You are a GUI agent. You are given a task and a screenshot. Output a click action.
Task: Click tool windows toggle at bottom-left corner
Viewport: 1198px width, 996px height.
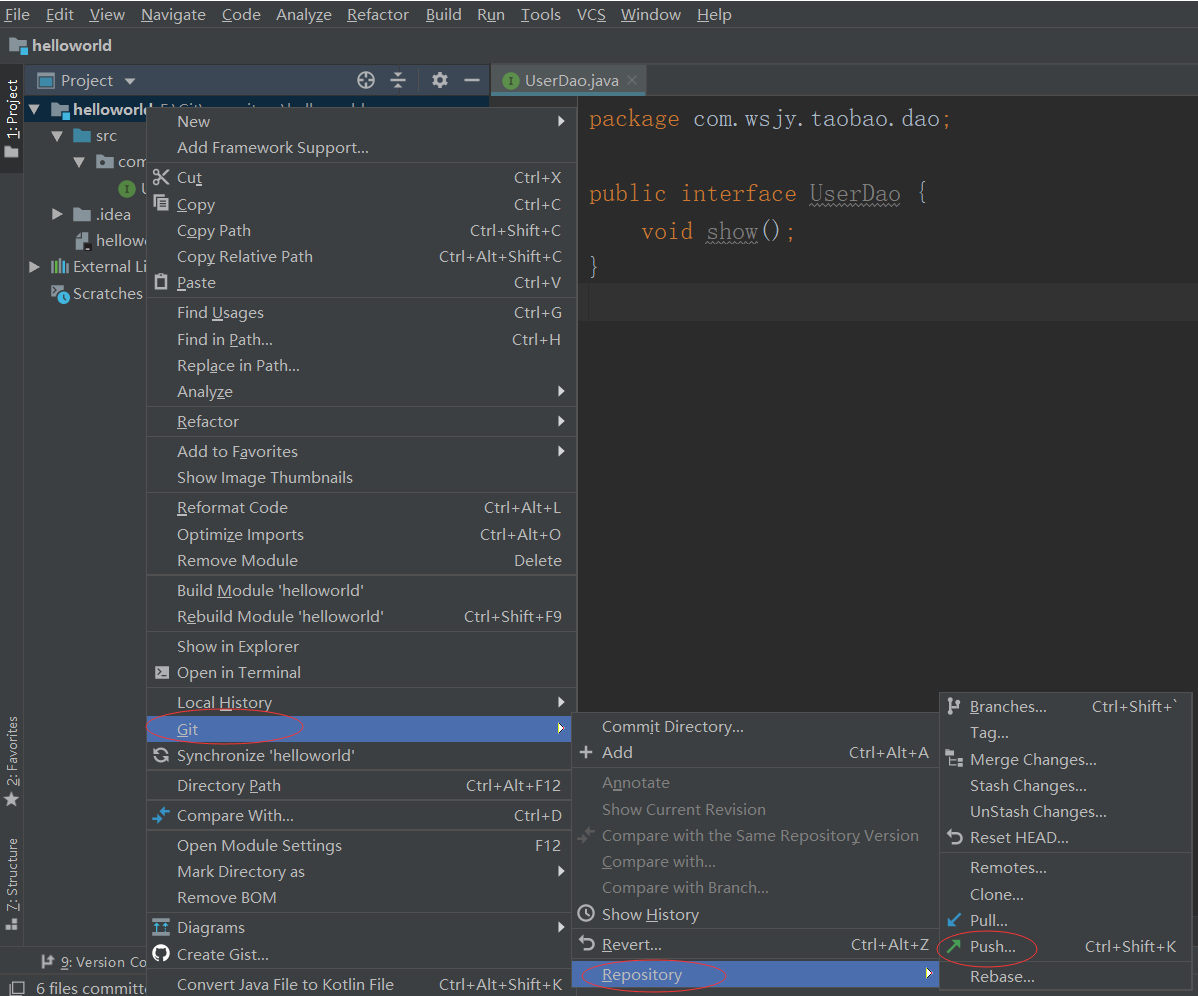point(18,988)
